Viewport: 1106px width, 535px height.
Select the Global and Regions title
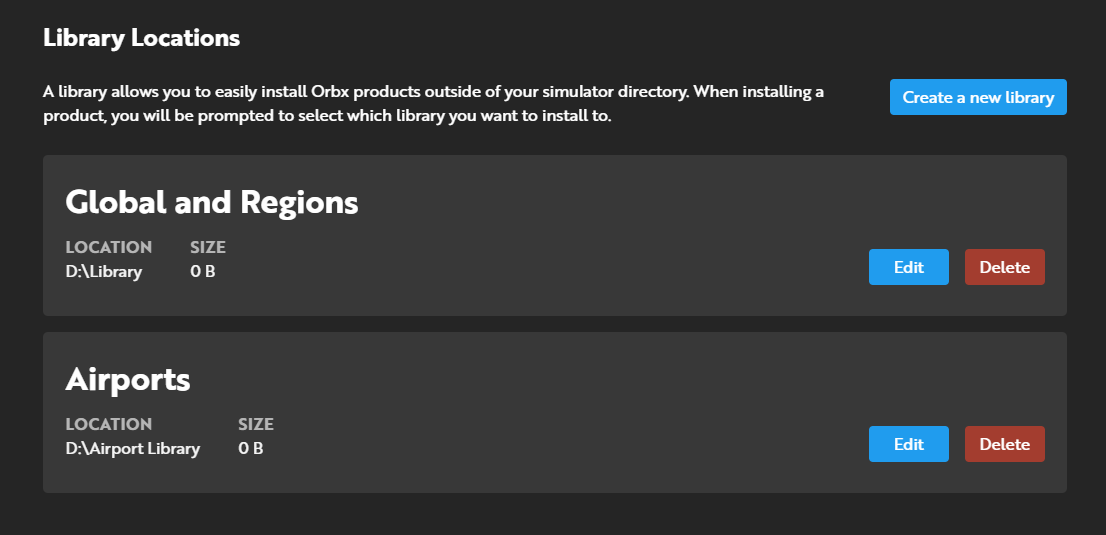[x=211, y=202]
